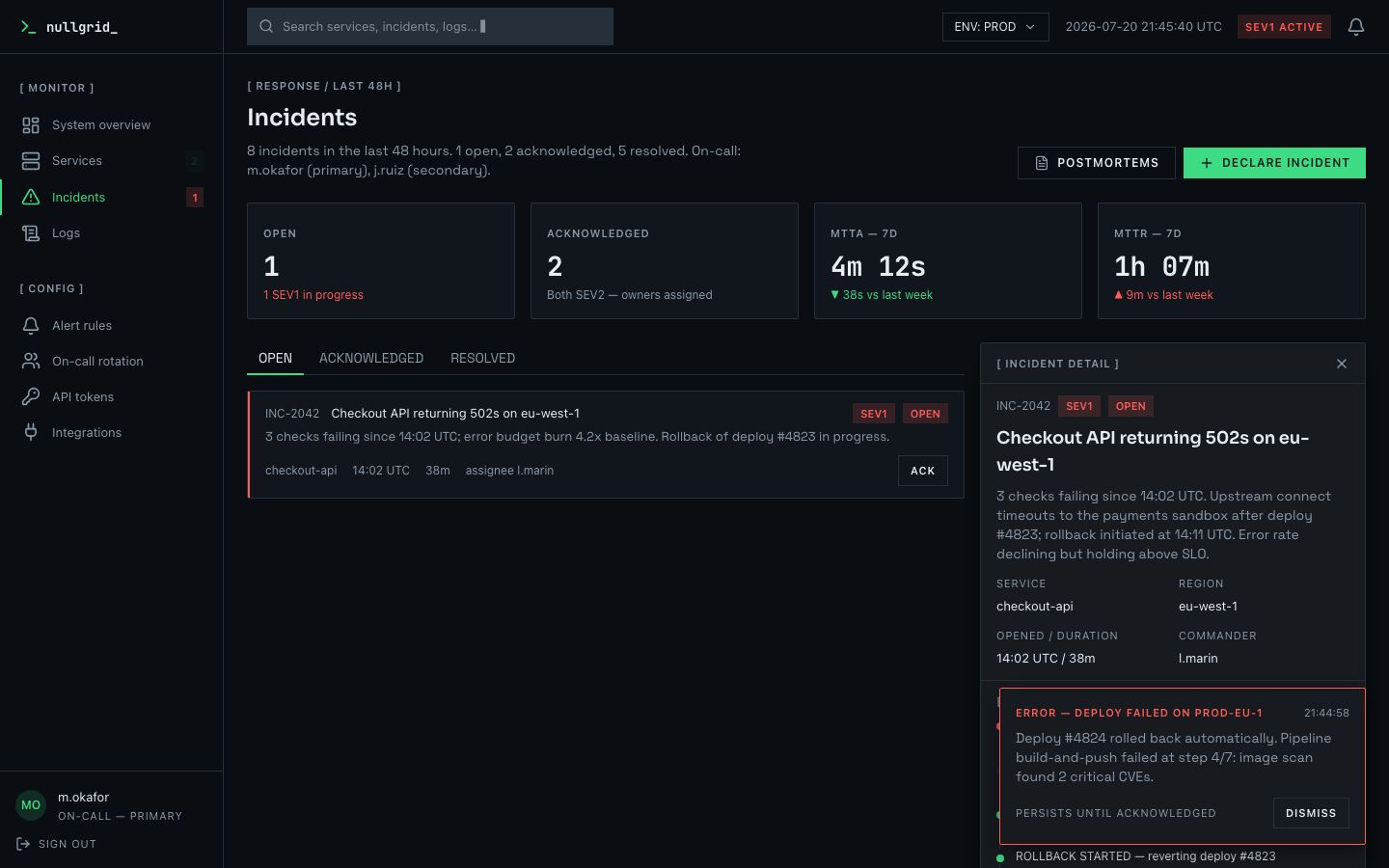Click the m.okafor username in sidebar
Screen dimensions: 1389x868
pos(83,798)
